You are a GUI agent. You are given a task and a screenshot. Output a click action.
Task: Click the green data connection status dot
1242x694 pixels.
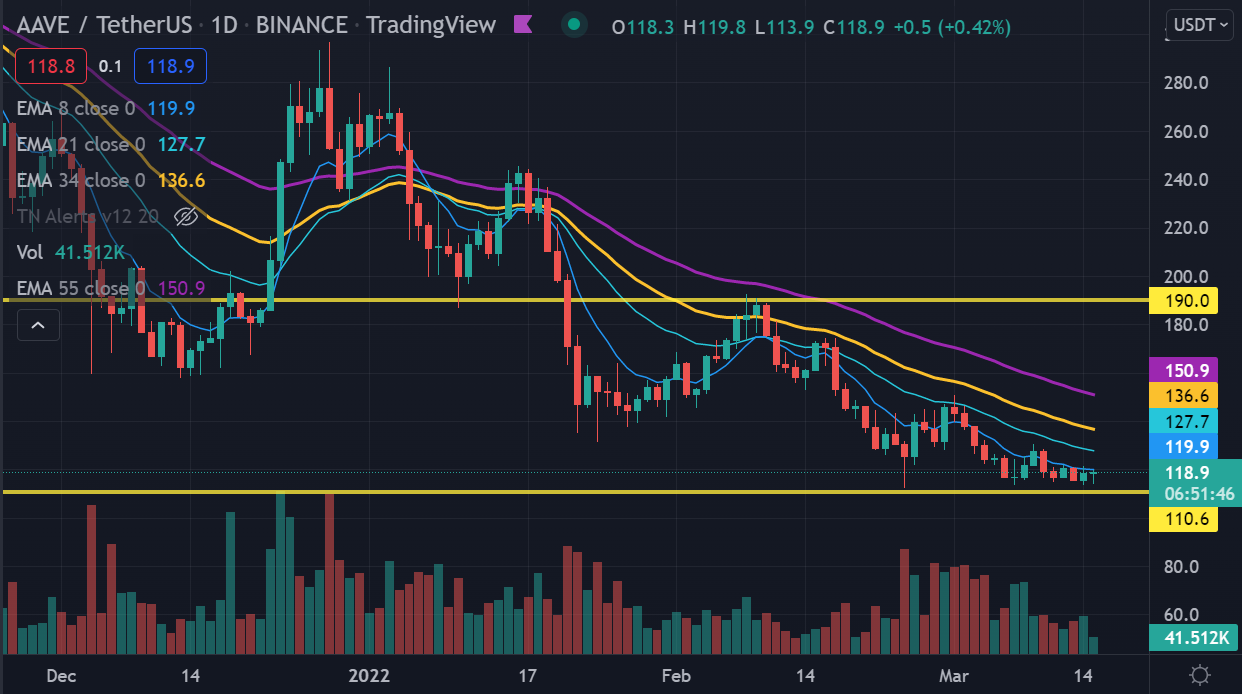(573, 24)
